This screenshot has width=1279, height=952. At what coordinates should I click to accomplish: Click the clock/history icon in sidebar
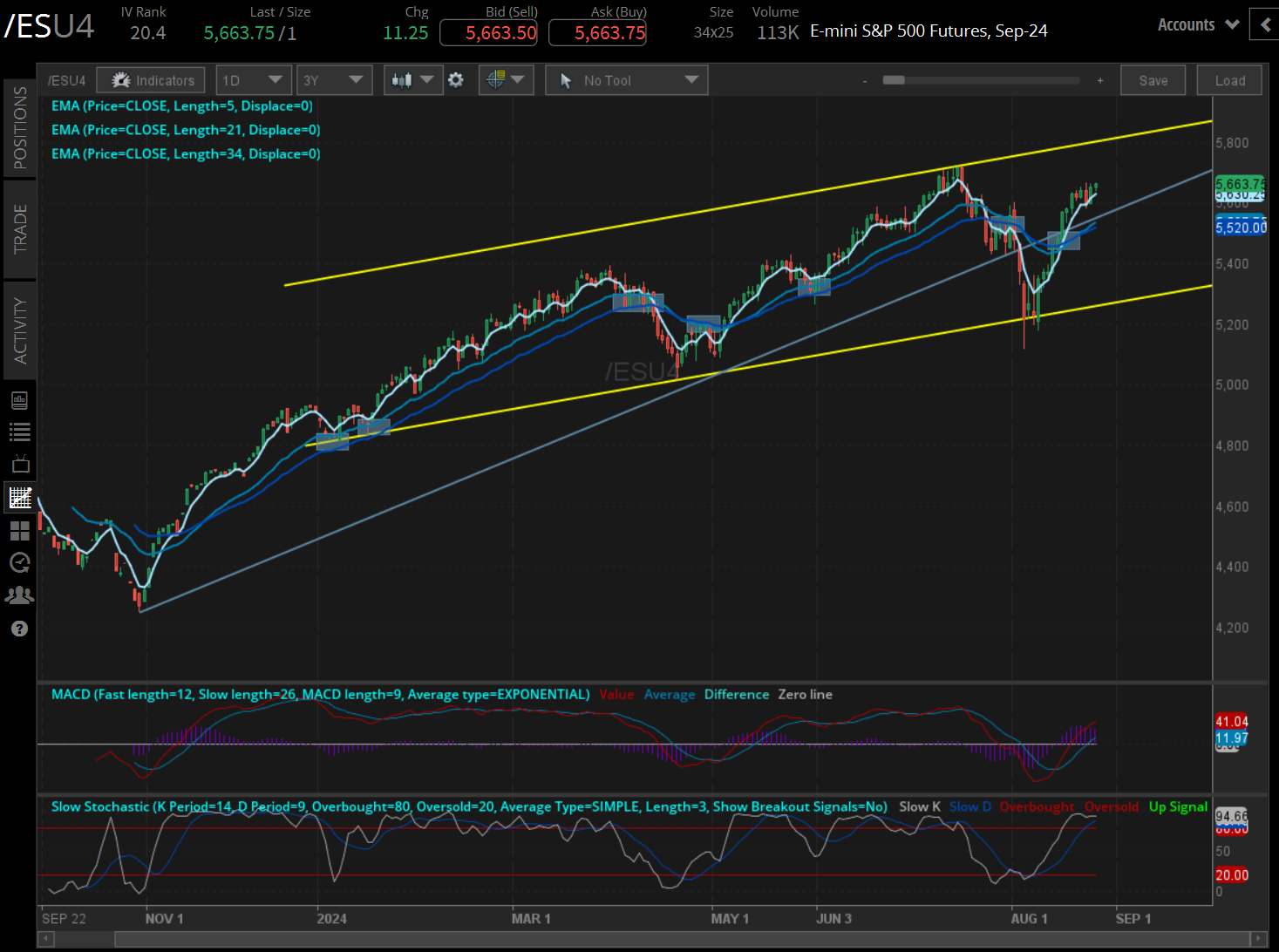(20, 563)
